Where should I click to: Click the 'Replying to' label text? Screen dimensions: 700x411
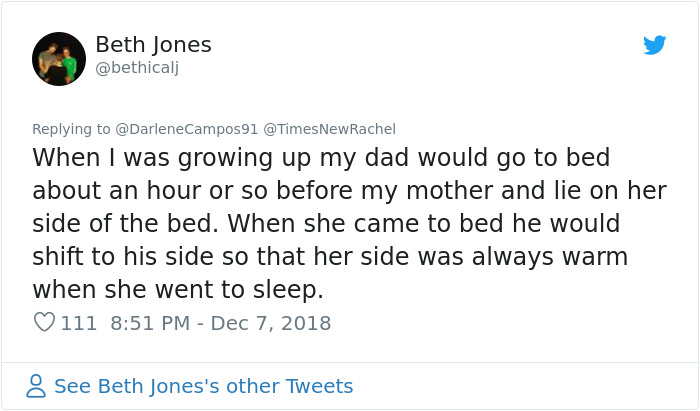click(71, 129)
